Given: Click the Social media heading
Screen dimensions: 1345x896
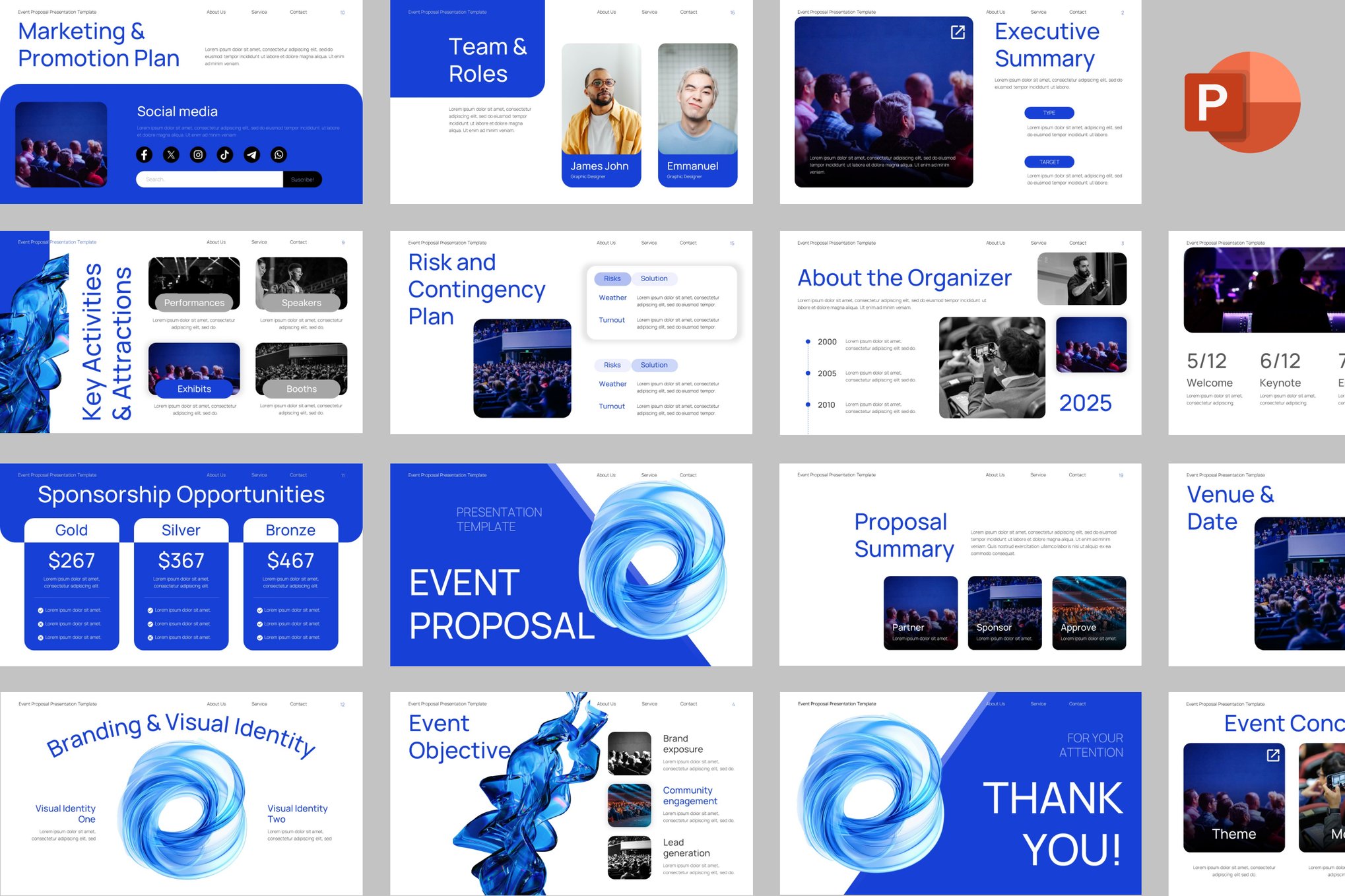Looking at the screenshot, I should (177, 112).
